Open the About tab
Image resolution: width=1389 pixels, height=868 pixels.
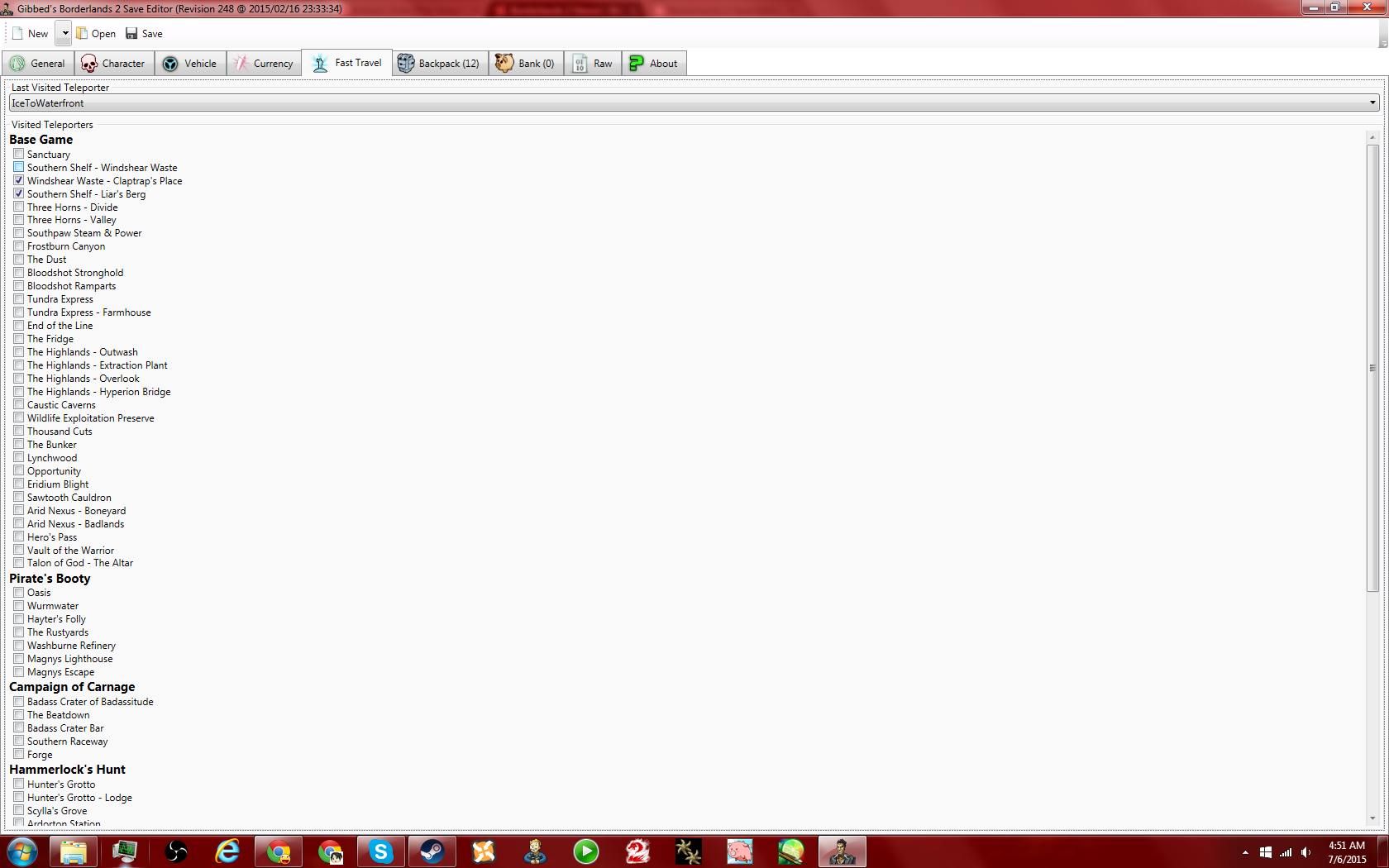654,64
